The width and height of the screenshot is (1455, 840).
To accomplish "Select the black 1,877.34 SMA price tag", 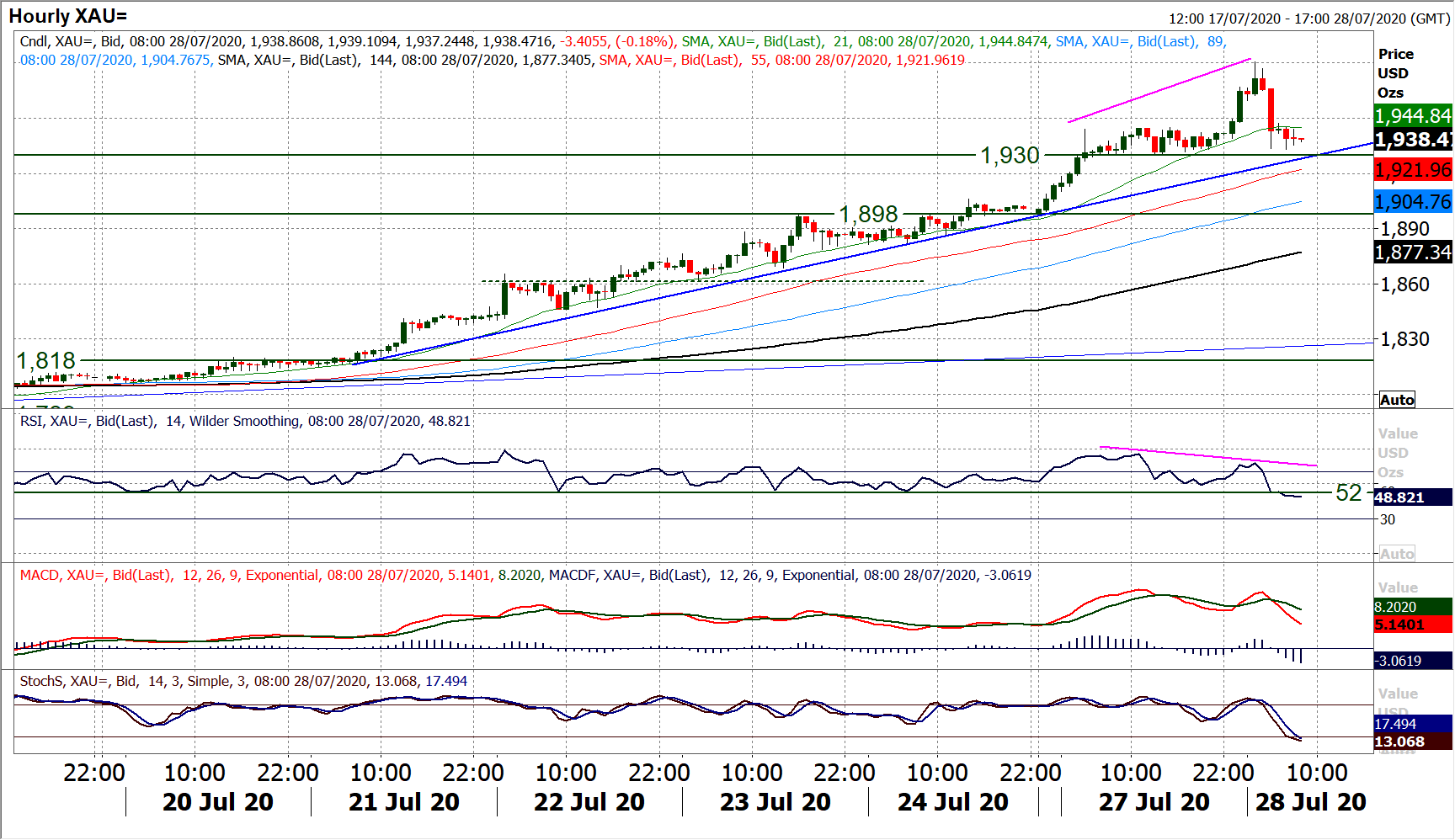I will point(1413,252).
